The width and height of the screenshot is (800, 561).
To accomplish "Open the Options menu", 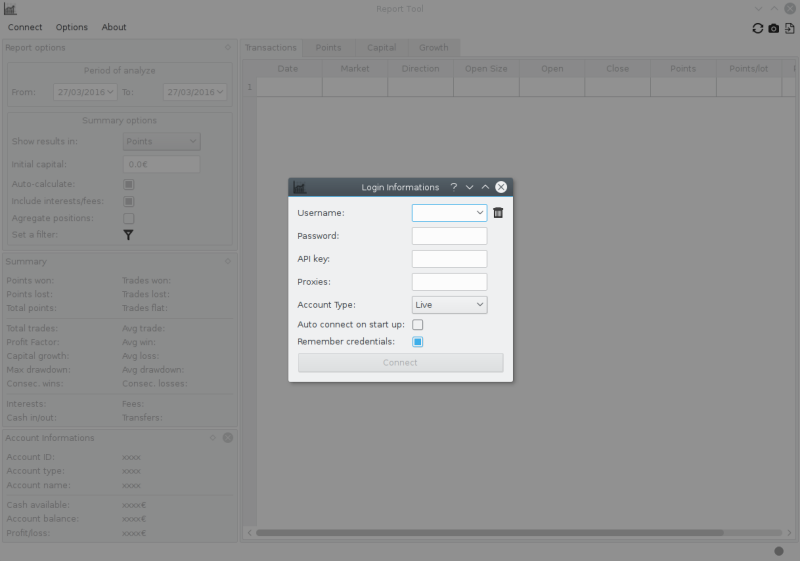I will 72,27.
